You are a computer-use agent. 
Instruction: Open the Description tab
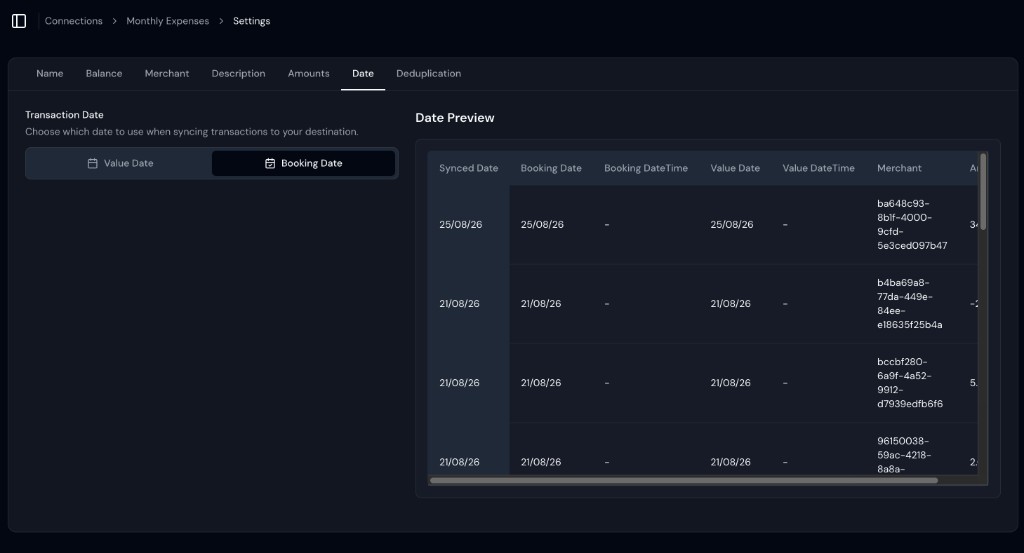coord(238,73)
